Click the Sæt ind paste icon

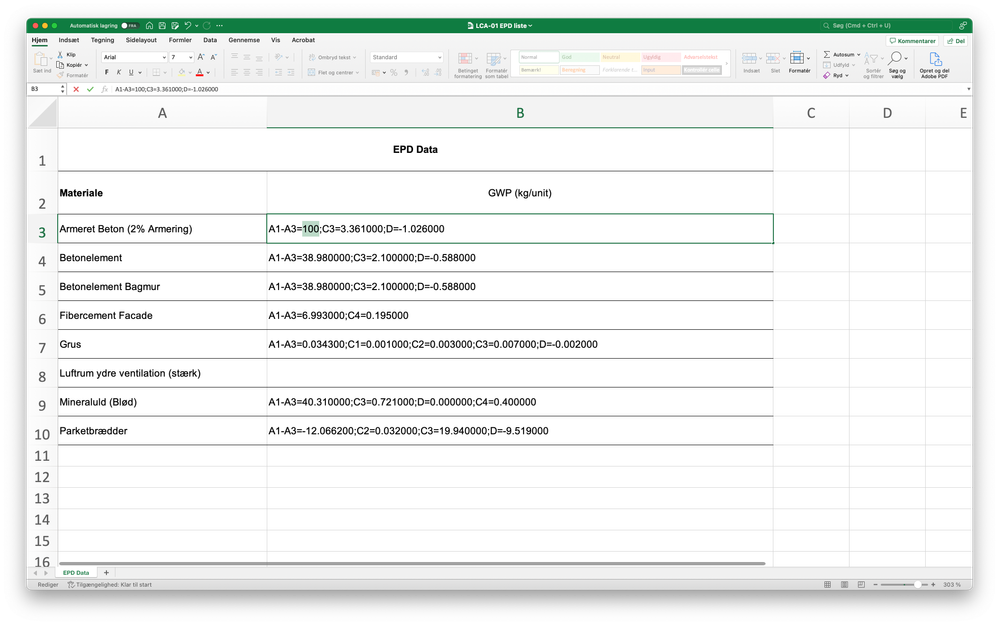42,61
